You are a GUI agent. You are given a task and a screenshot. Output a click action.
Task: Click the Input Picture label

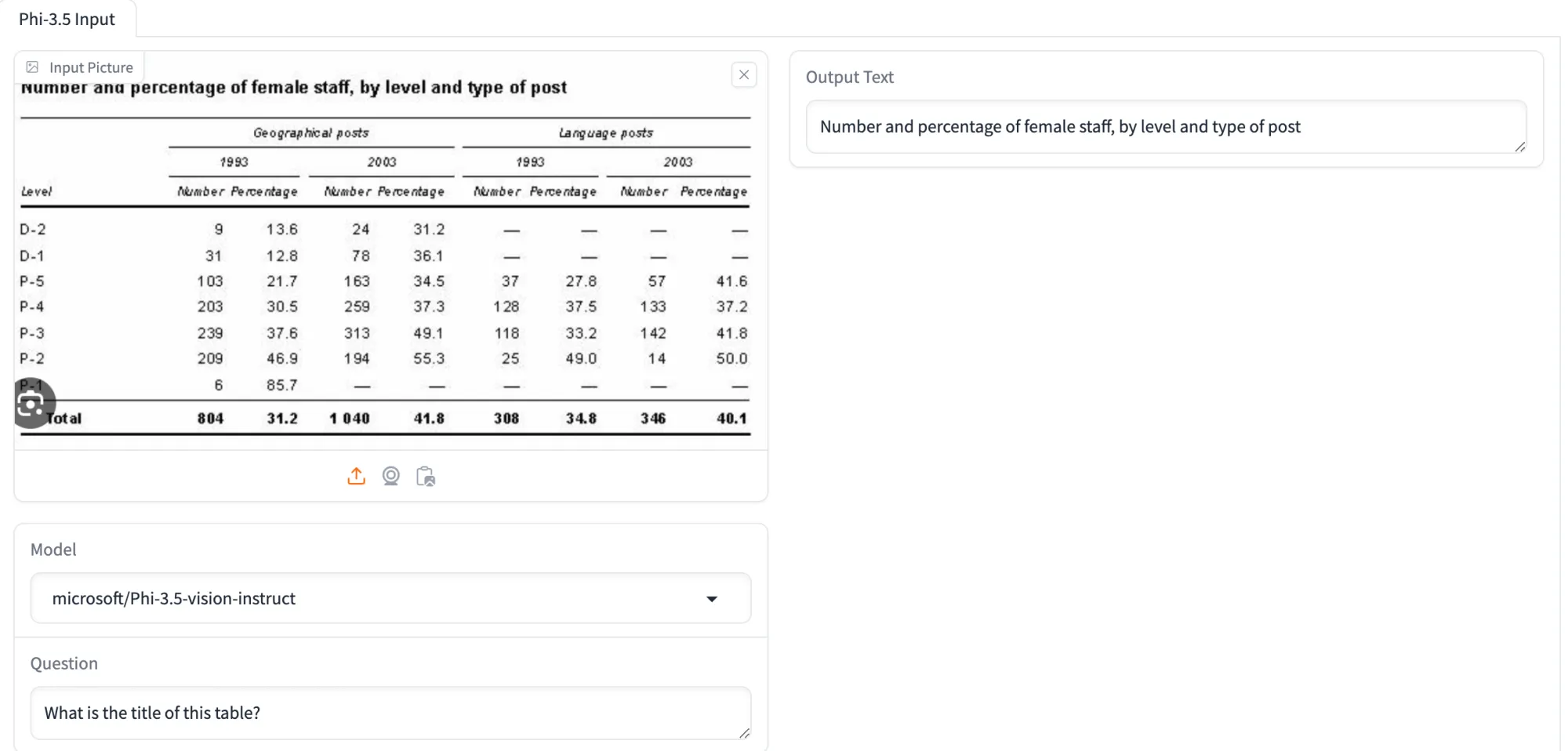coord(90,67)
